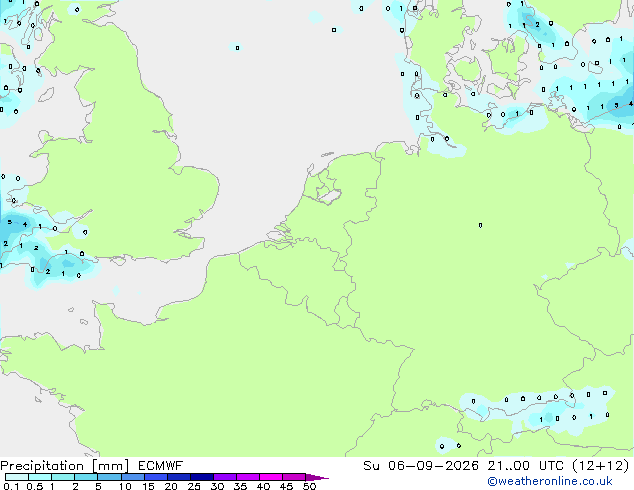Click the legend tick label 50
Screen dimensions: 634x490
(309, 486)
